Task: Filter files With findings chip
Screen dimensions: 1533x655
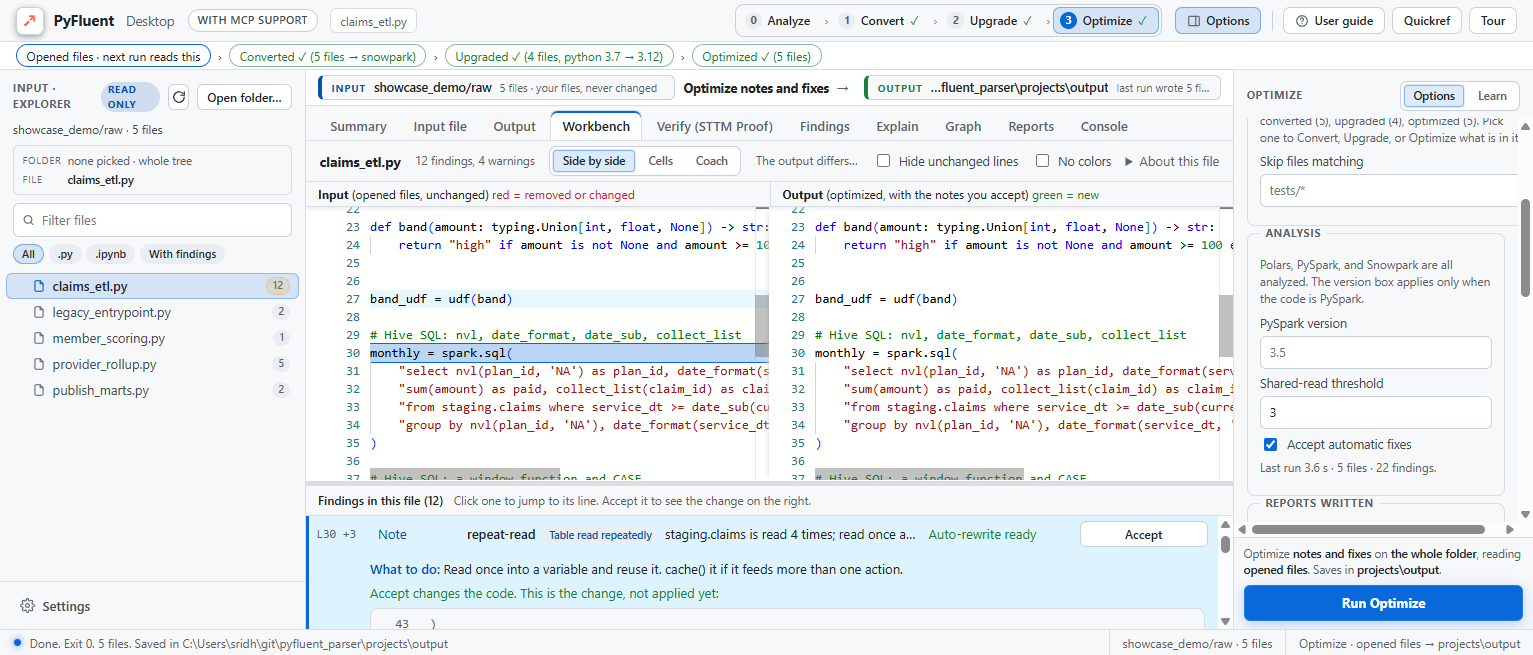Action: coord(183,254)
